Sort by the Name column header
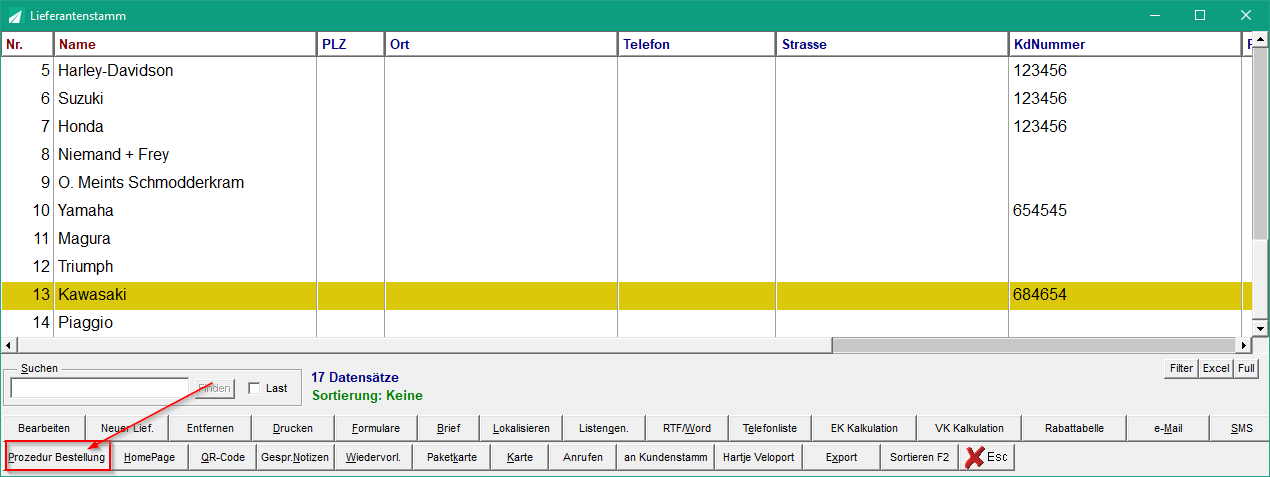This screenshot has height=477, width=1270. click(x=185, y=44)
